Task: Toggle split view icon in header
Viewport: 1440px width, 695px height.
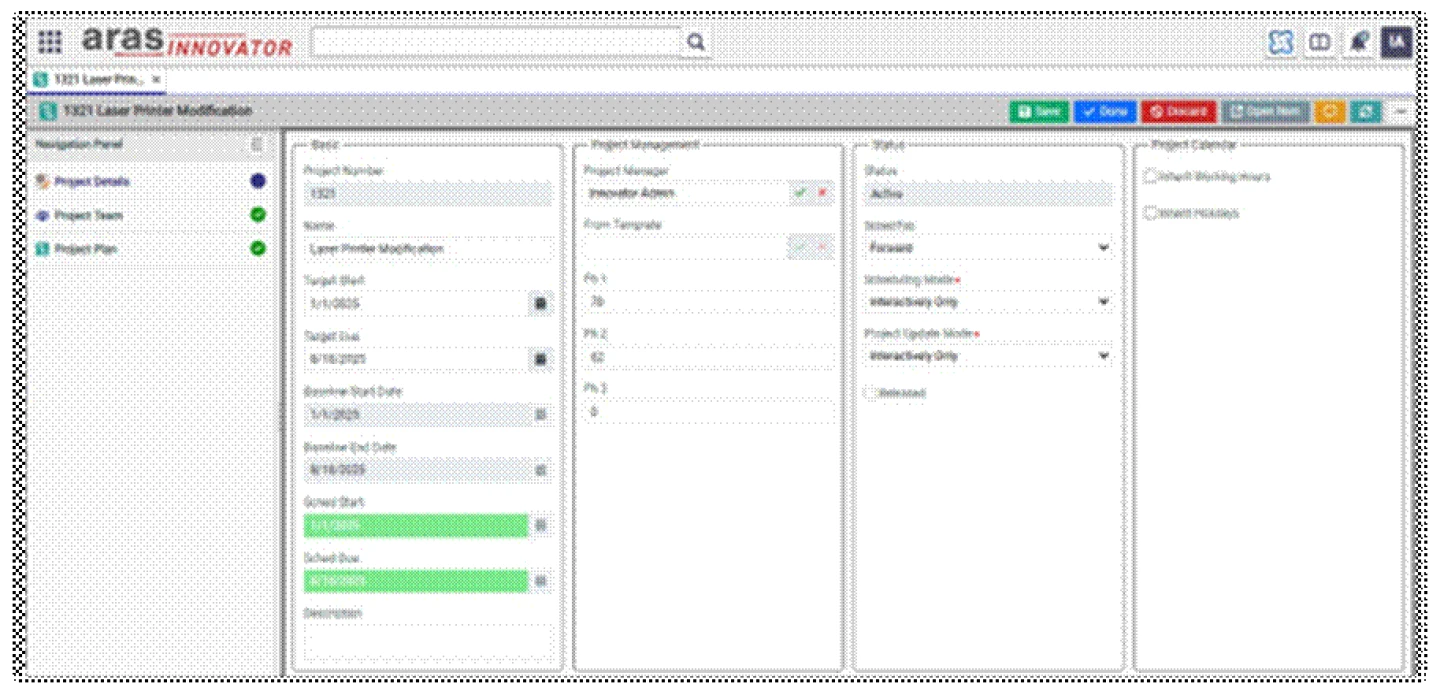Action: (1320, 42)
